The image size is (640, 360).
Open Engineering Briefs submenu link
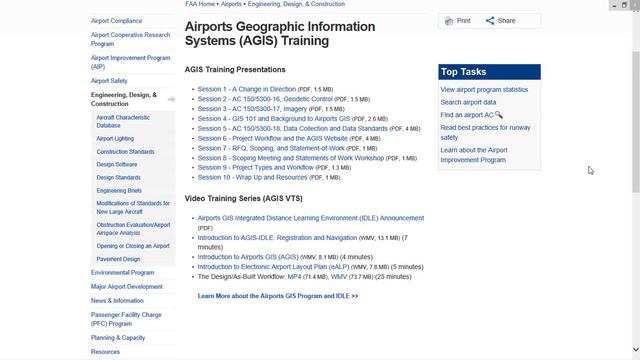point(119,191)
